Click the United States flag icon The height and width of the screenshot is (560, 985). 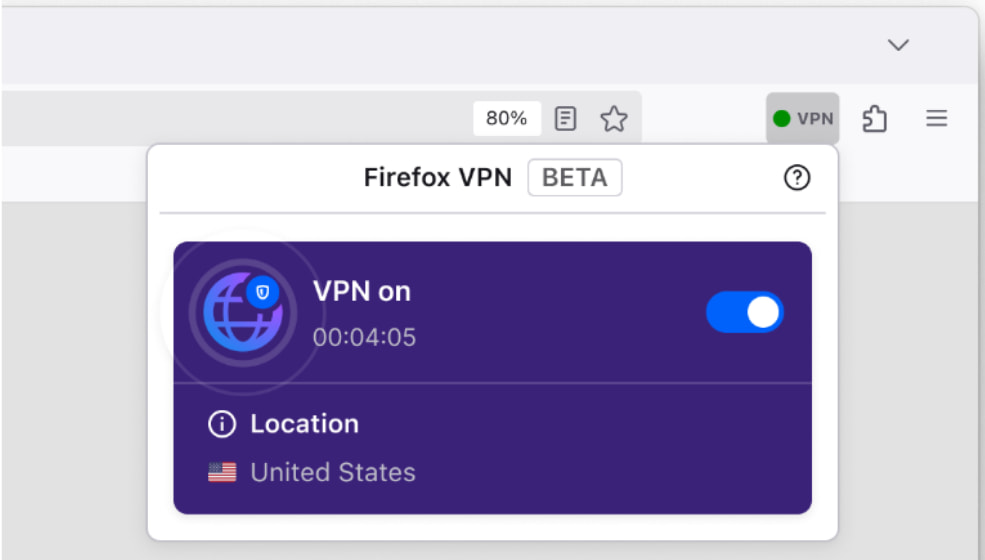[222, 472]
